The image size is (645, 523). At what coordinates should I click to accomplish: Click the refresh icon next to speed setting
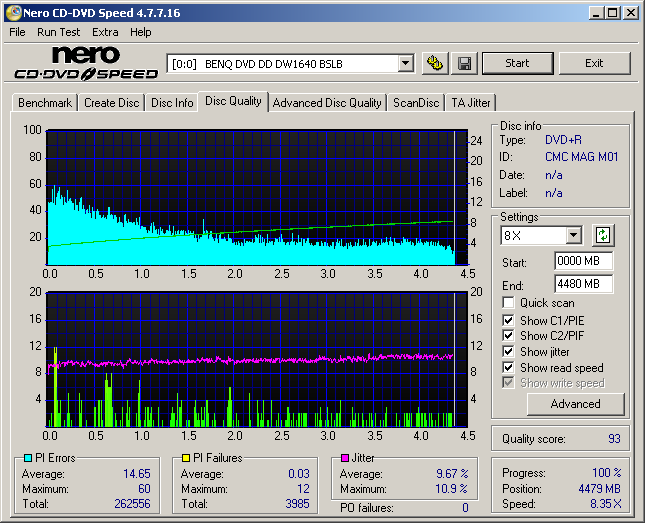coord(602,236)
